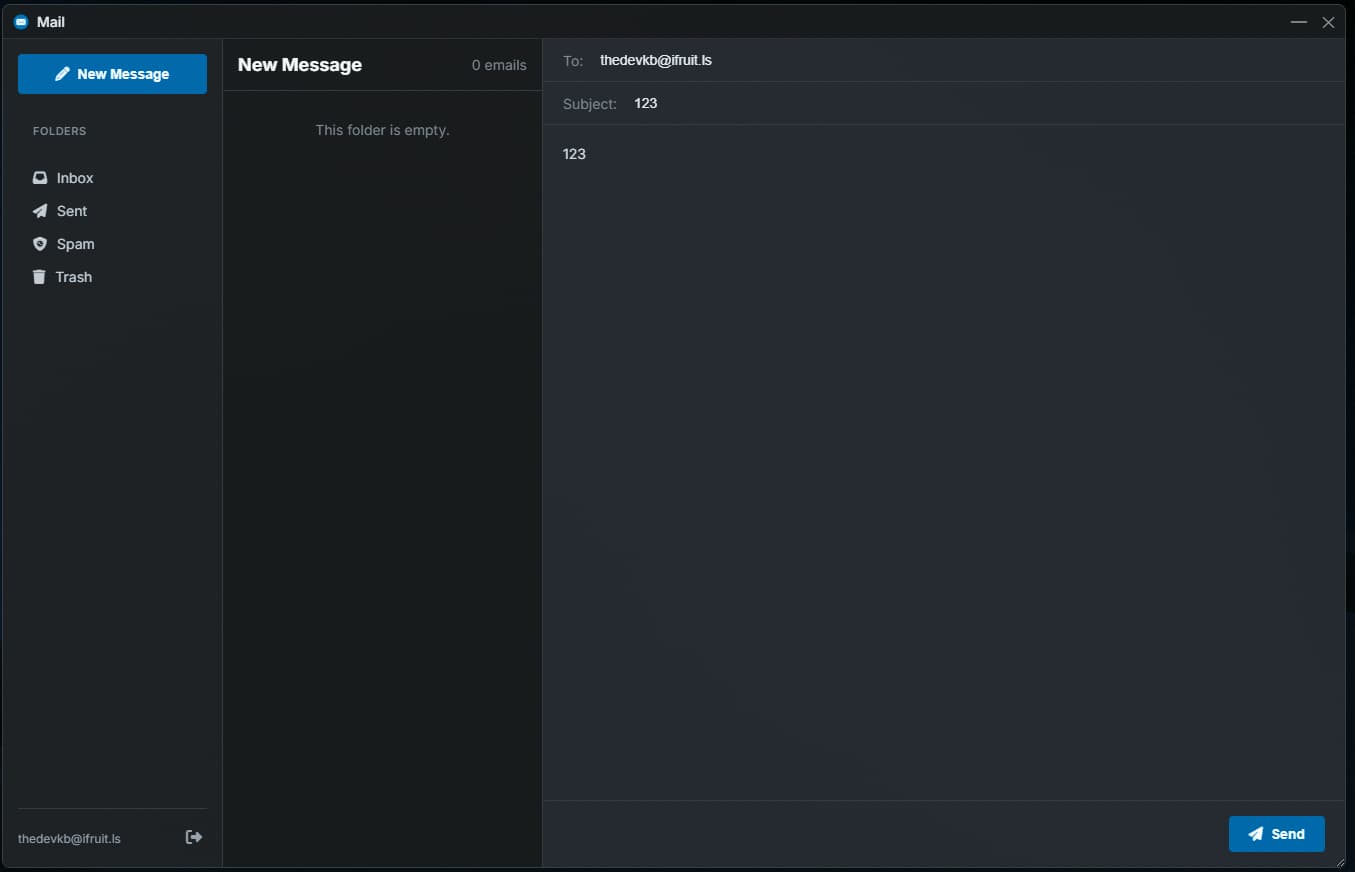Click the Spam shield icon
Viewport: 1355px width, 872px height.
40,244
